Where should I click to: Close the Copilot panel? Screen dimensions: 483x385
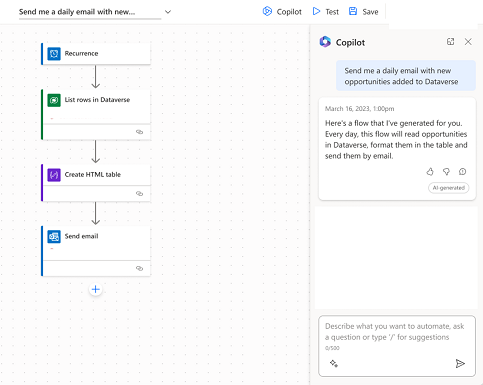468,42
